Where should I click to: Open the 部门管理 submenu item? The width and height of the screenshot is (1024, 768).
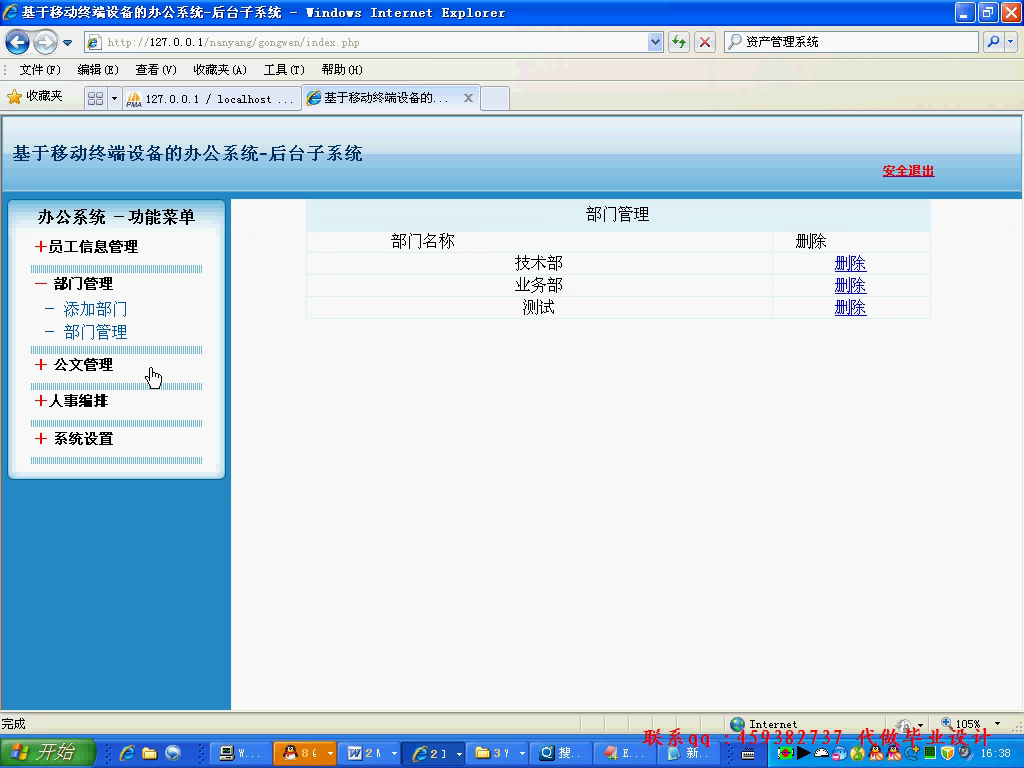tap(95, 332)
